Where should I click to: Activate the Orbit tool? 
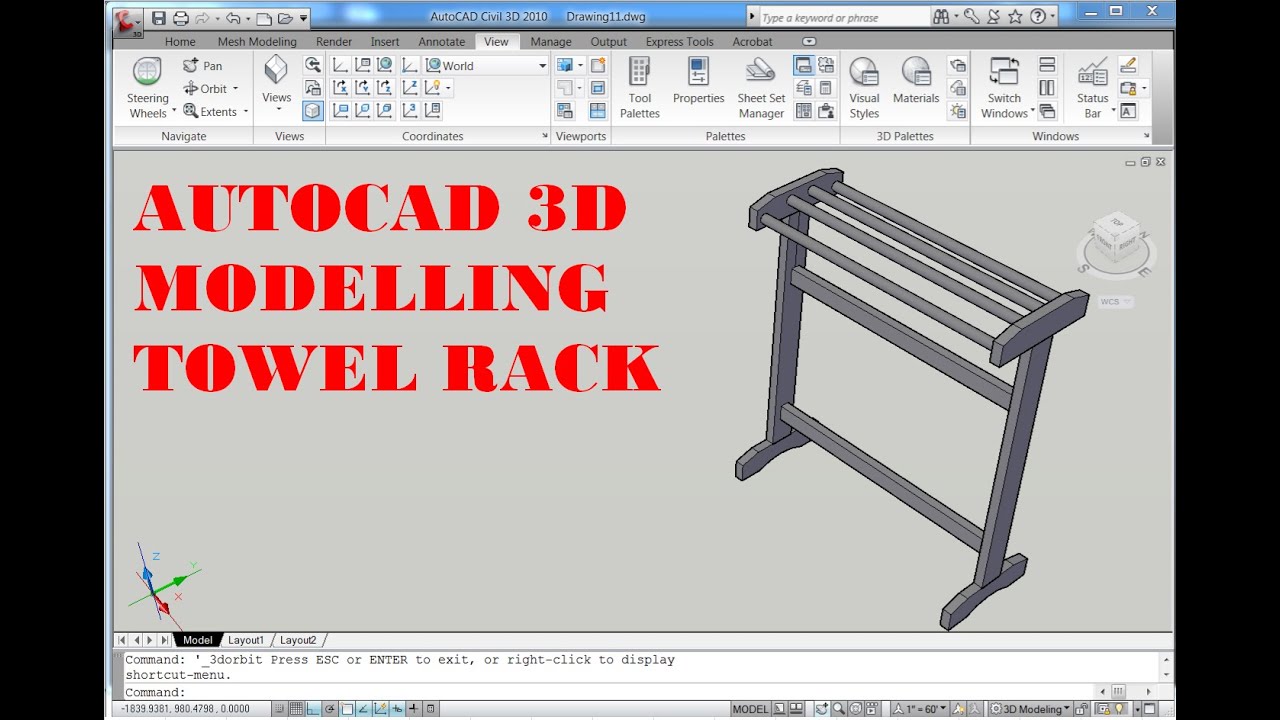[x=206, y=89]
